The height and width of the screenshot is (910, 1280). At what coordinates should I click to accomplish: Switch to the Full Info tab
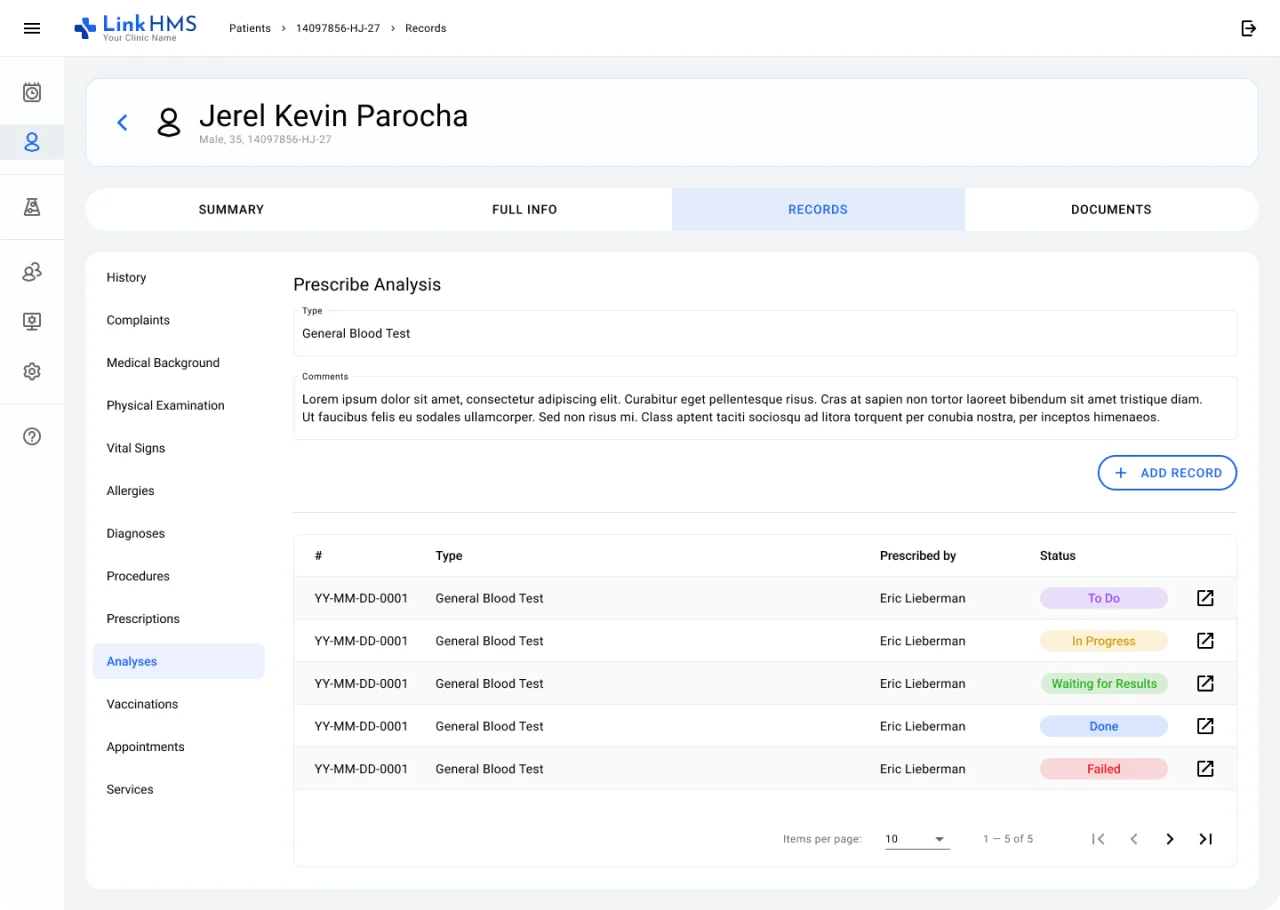525,210
